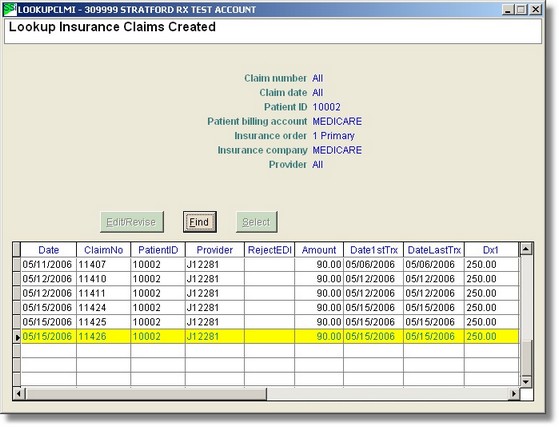The height and width of the screenshot is (427, 559).
Task: Click date 05/11/2006 in claim 11407 row
Action: coord(48,264)
